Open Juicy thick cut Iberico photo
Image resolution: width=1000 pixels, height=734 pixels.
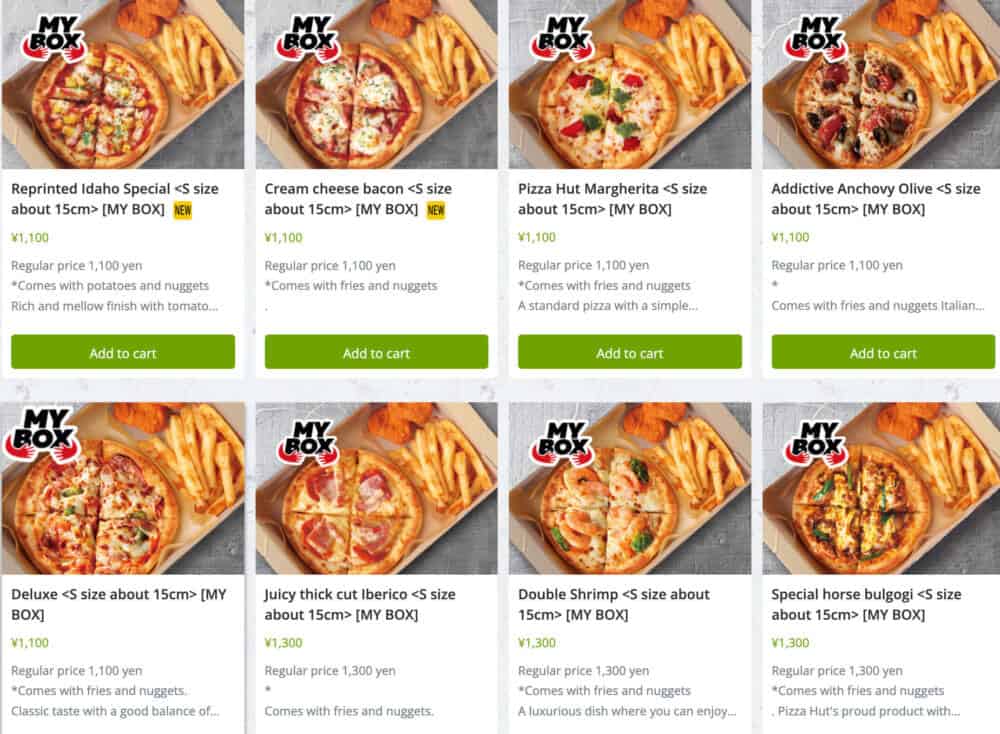tap(376, 488)
